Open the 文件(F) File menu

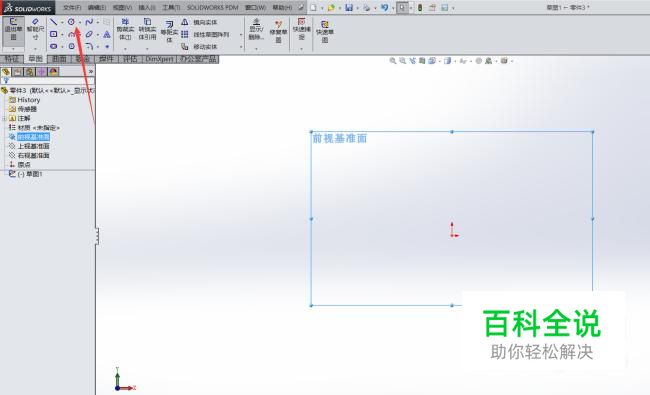pos(72,7)
